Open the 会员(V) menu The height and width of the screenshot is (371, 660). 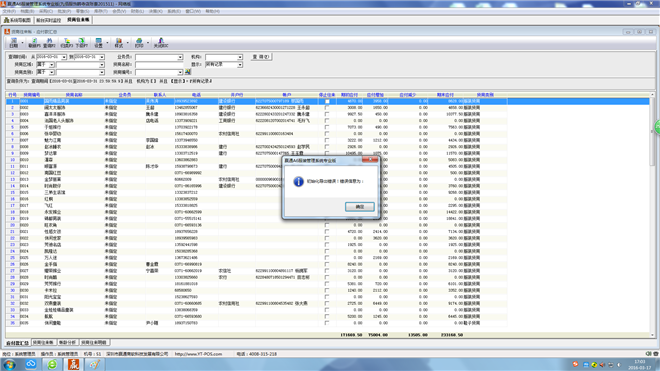pos(119,11)
